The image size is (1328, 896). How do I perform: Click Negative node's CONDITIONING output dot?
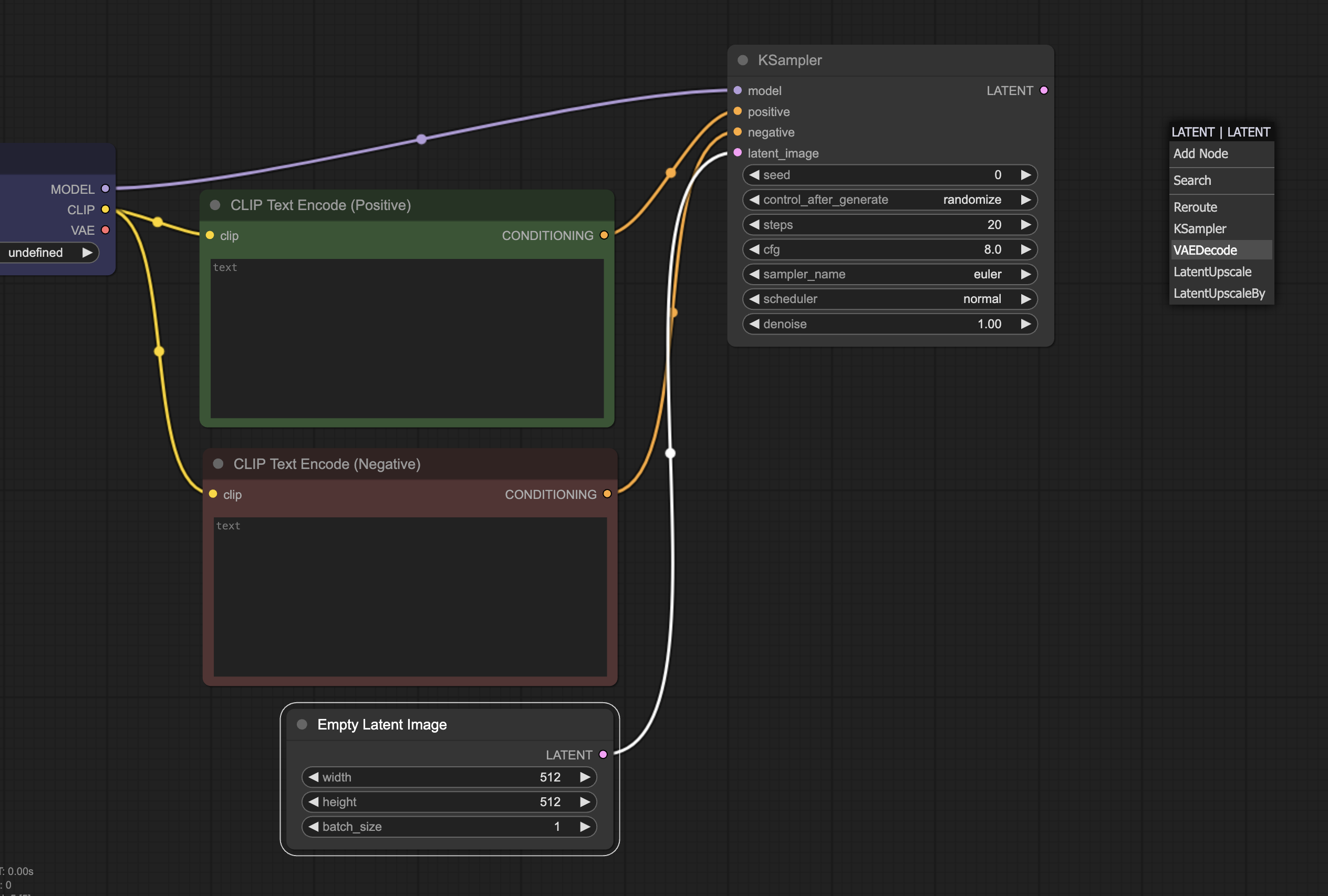[607, 494]
